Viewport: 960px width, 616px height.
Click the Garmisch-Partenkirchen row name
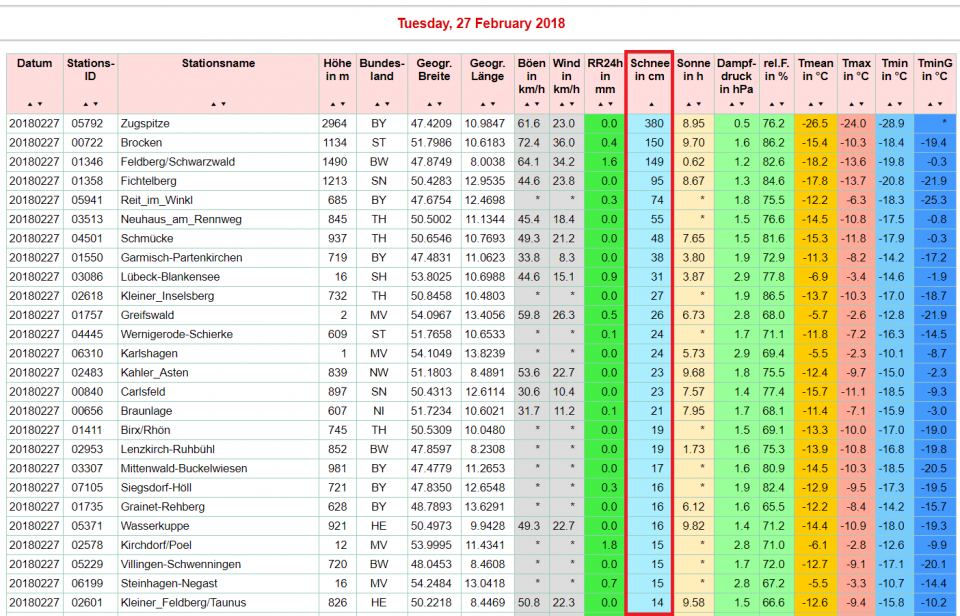(181, 257)
